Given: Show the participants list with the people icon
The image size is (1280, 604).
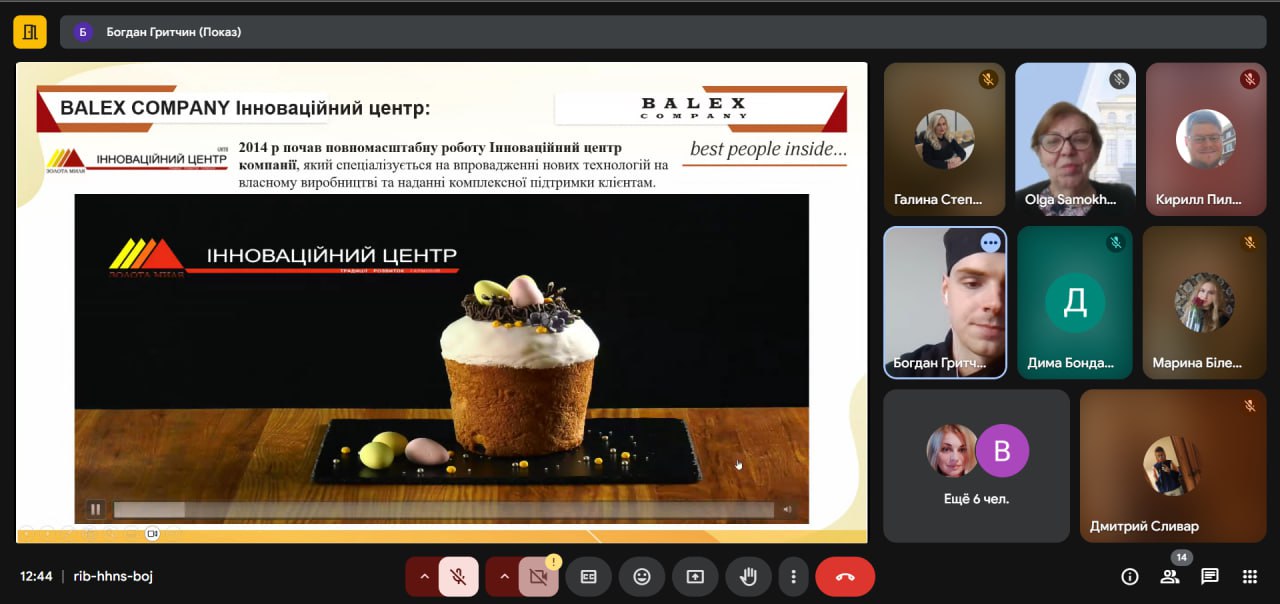Looking at the screenshot, I should (1169, 577).
